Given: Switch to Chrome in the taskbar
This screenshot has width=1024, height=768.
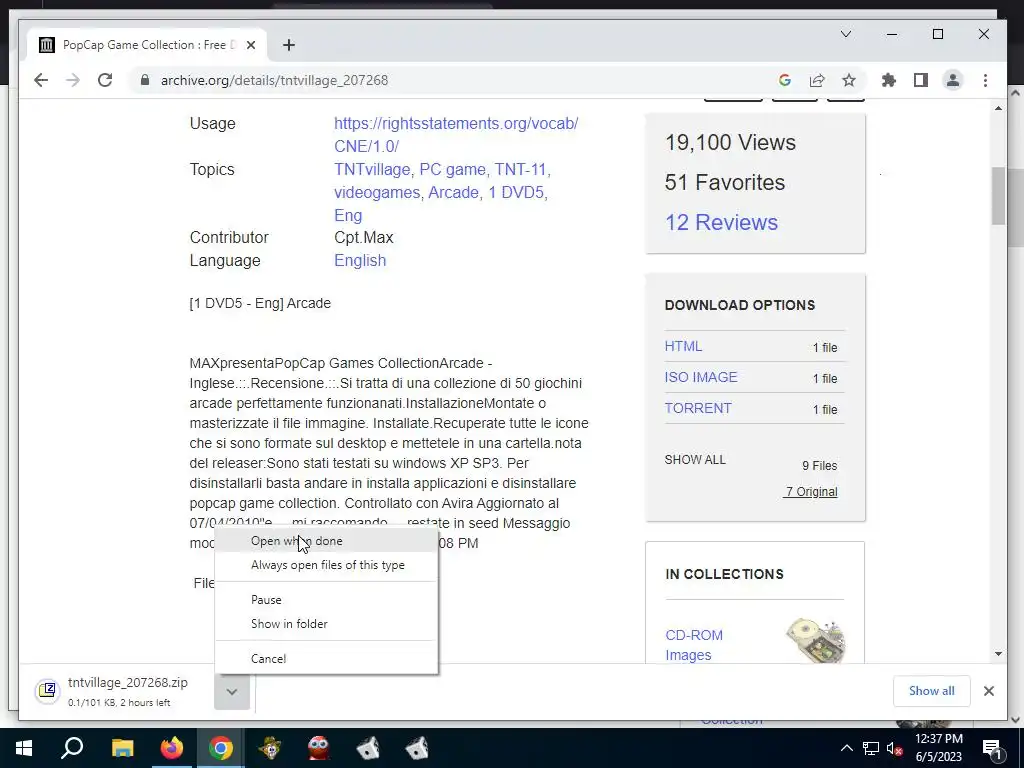Looking at the screenshot, I should pyautogui.click(x=221, y=748).
